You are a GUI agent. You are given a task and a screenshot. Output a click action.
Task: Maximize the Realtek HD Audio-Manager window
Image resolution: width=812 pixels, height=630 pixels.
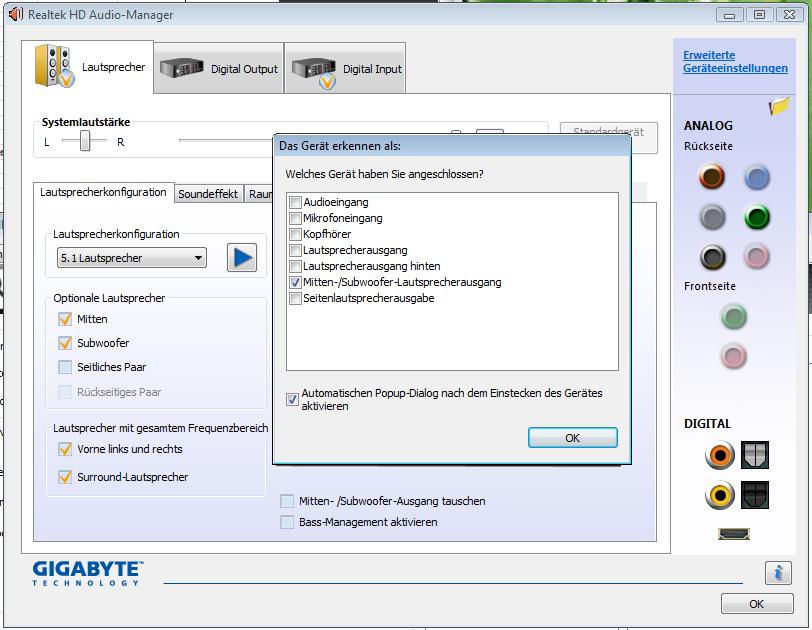pos(759,15)
